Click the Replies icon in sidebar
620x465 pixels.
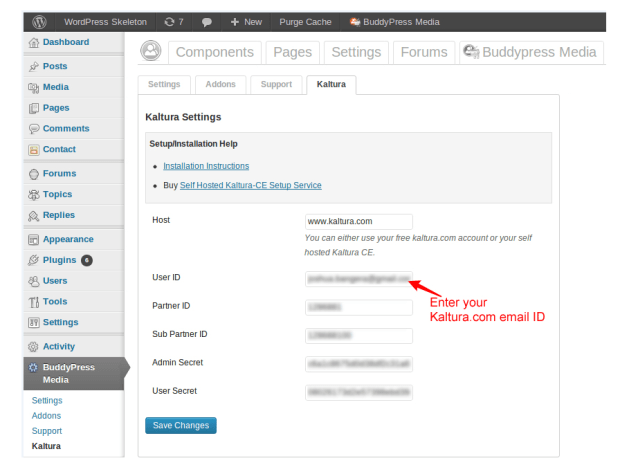[x=34, y=215]
